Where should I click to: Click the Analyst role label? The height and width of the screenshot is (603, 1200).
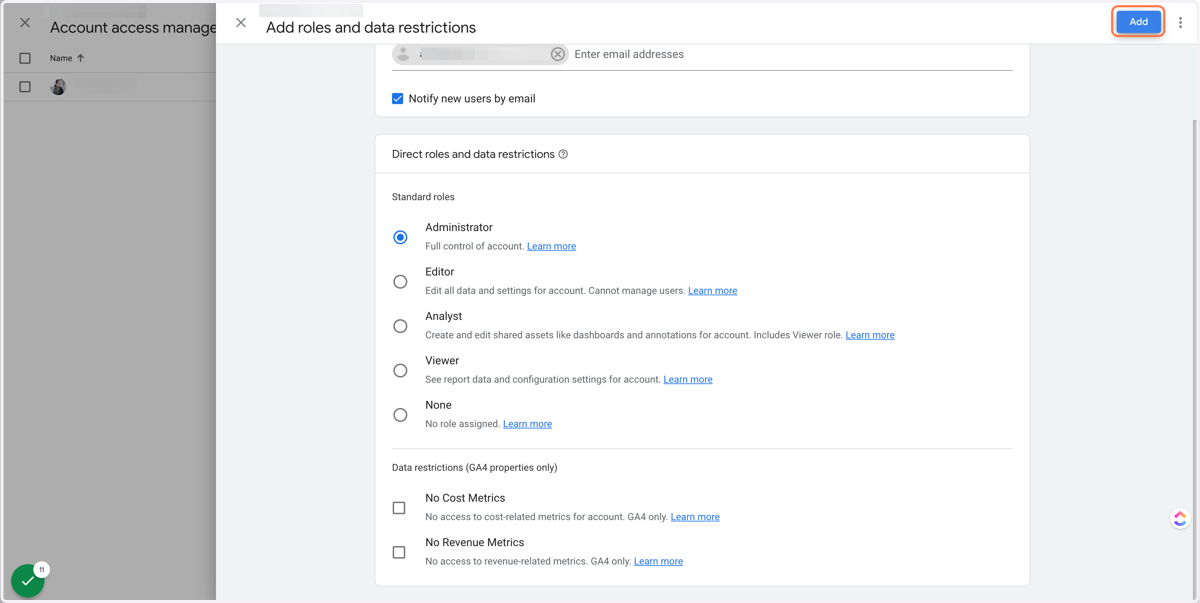[443, 316]
